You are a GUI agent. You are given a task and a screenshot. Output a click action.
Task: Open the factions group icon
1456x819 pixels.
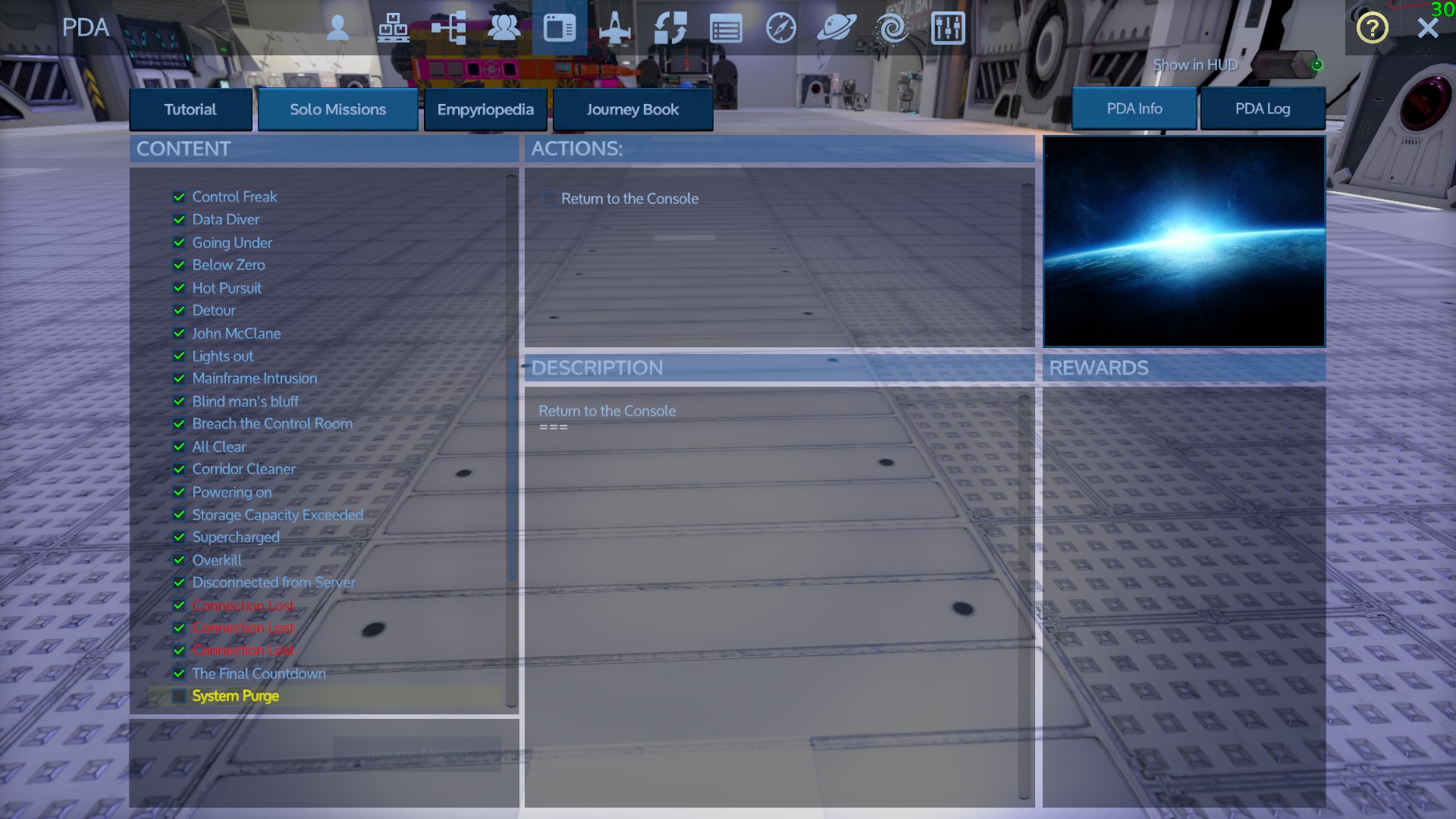[x=504, y=28]
